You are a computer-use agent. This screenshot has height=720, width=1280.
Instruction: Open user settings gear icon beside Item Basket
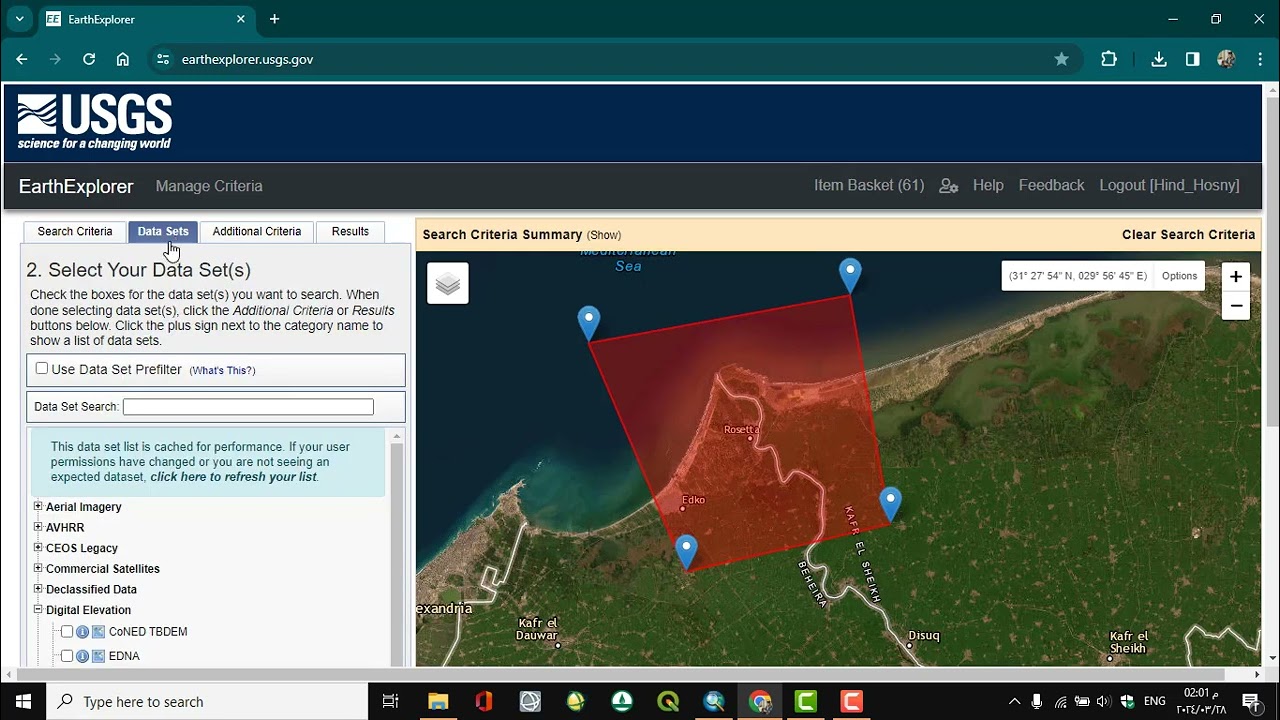[x=949, y=186]
